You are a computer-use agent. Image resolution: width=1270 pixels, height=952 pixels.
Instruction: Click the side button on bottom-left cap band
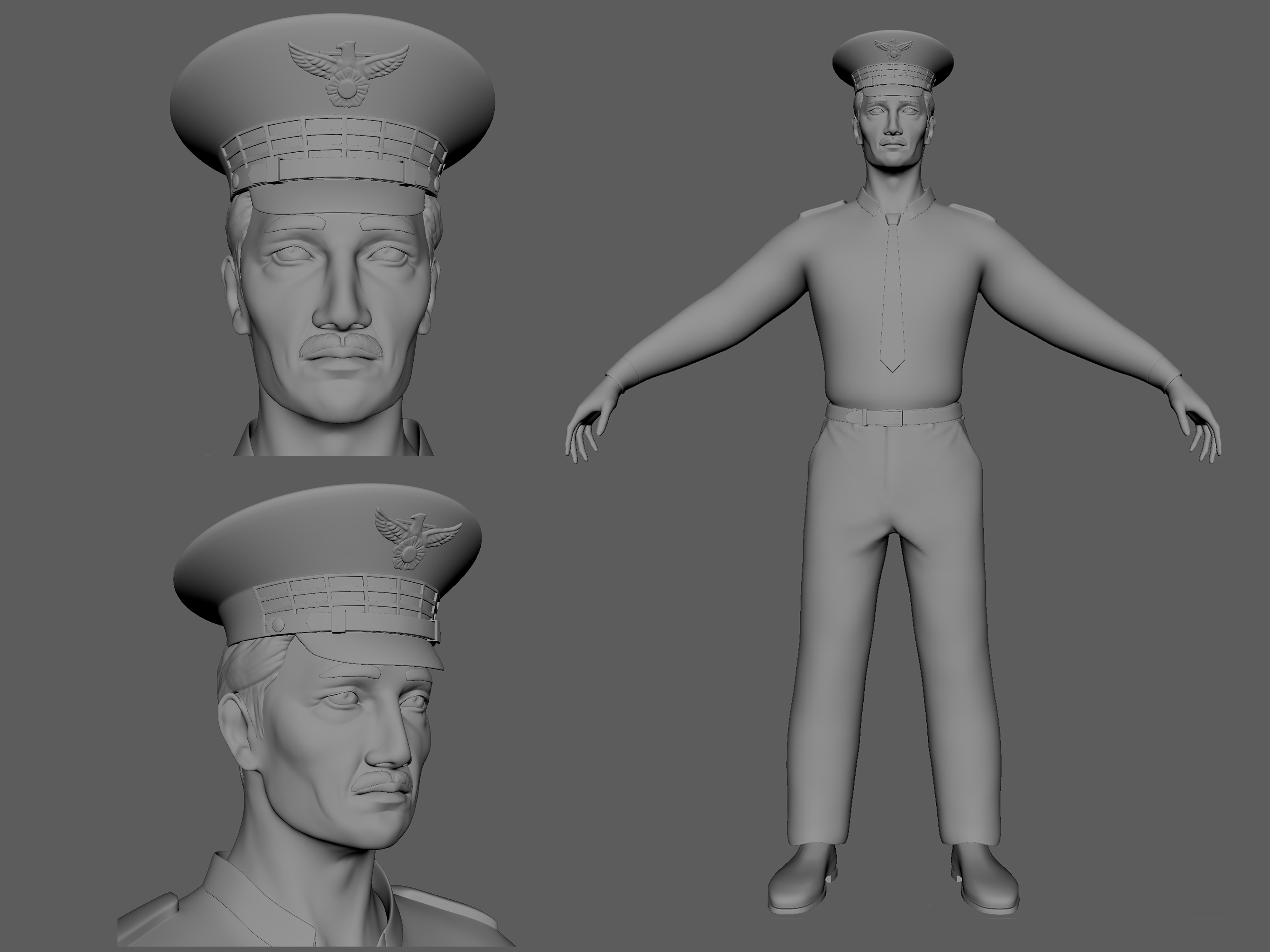pos(278,624)
